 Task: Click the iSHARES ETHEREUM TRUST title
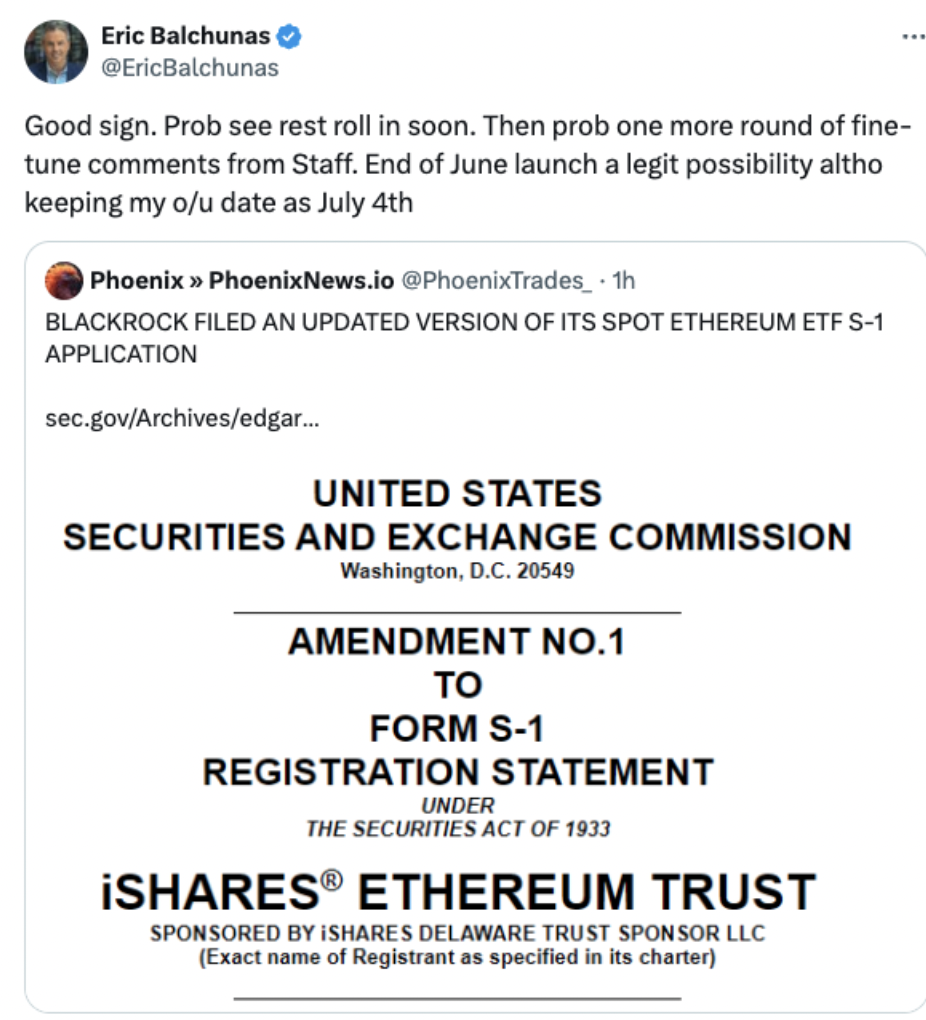(458, 891)
